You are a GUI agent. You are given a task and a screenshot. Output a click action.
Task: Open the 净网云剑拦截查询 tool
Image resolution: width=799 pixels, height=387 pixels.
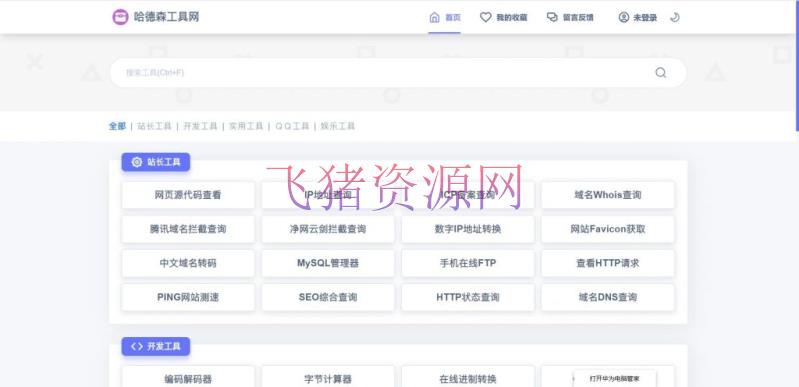328,229
